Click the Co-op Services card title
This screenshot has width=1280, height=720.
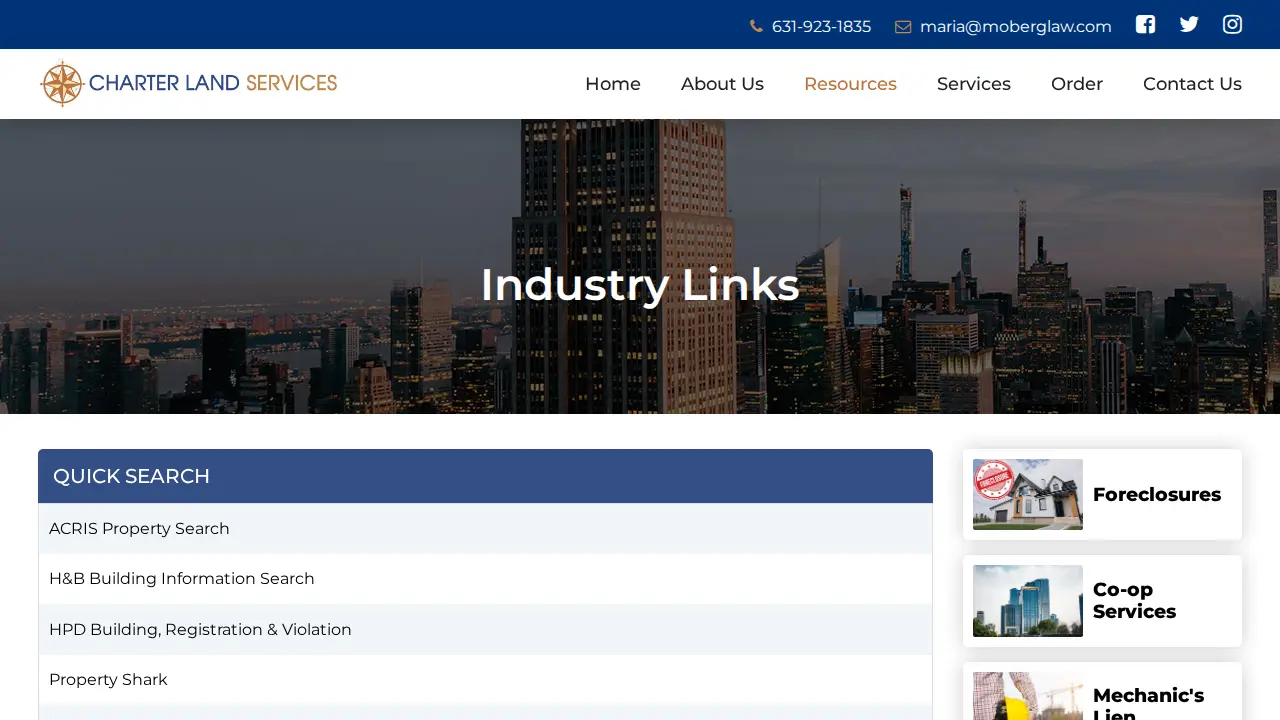coord(1134,600)
